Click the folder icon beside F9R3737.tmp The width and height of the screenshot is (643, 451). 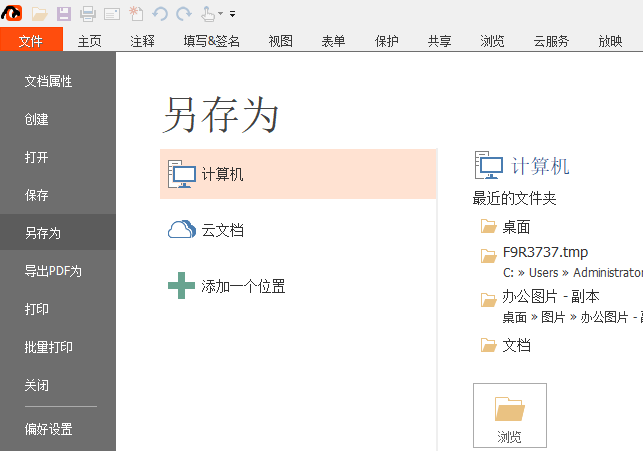(488, 256)
